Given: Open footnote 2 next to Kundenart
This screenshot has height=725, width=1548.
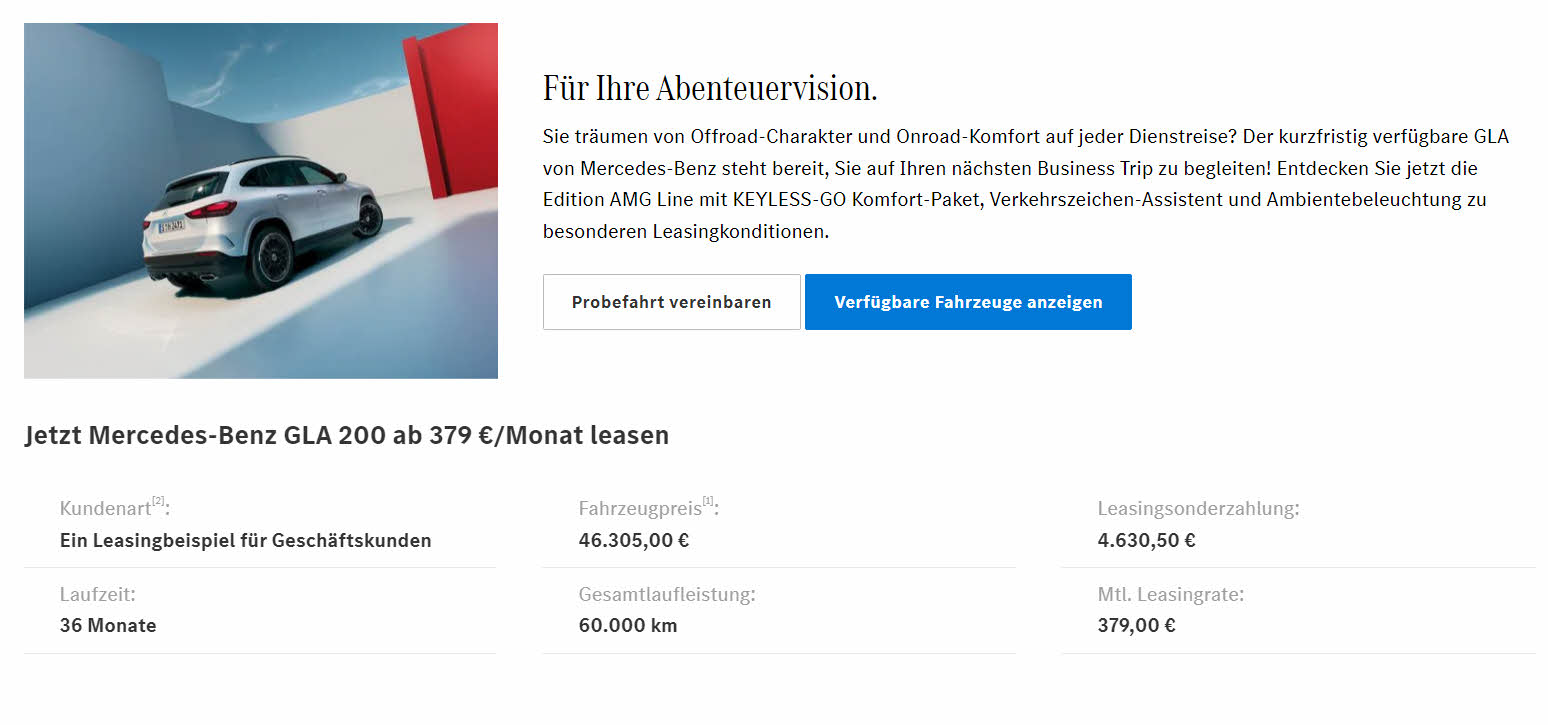Looking at the screenshot, I should 158,502.
